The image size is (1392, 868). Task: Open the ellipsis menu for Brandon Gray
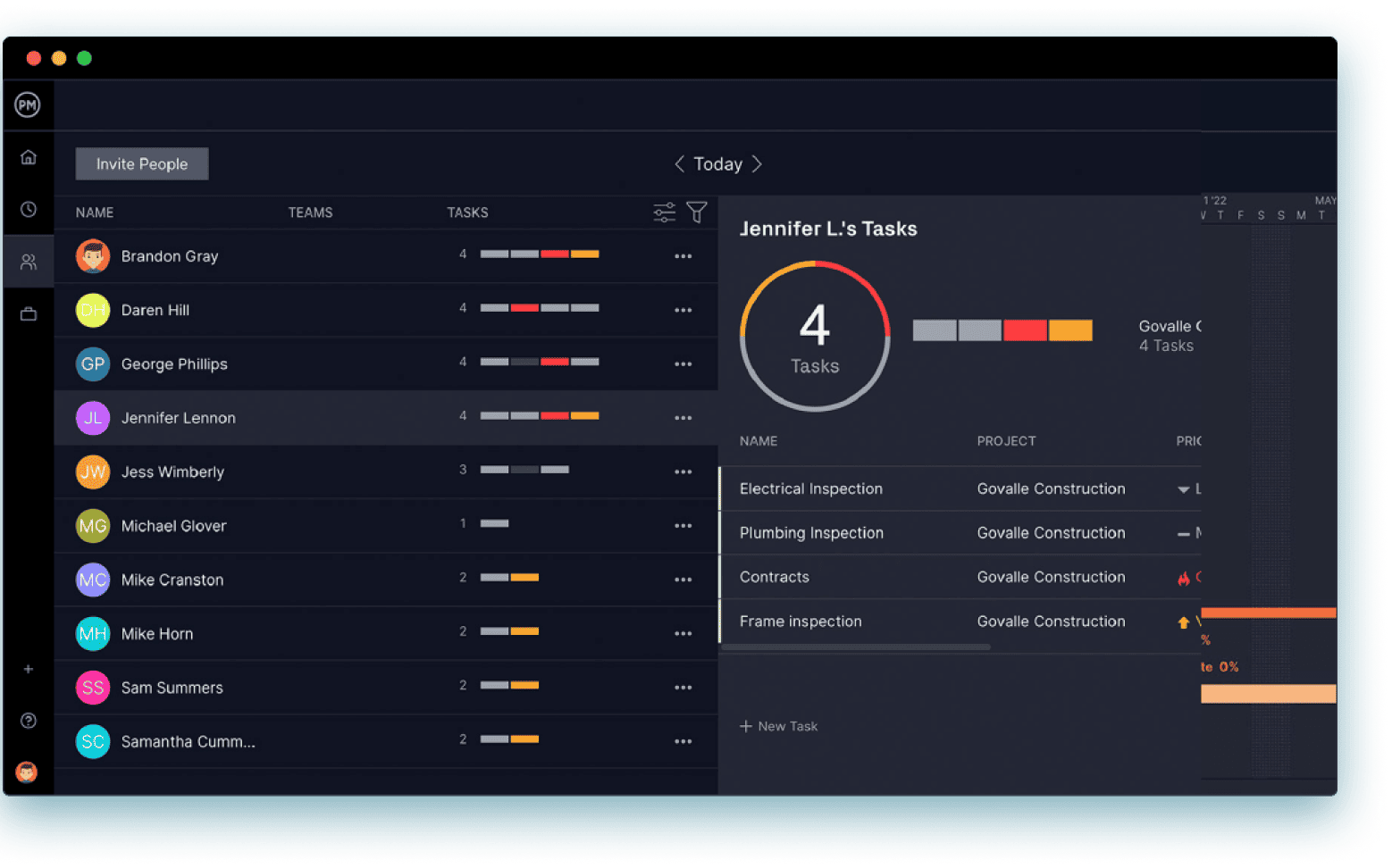[x=683, y=256]
